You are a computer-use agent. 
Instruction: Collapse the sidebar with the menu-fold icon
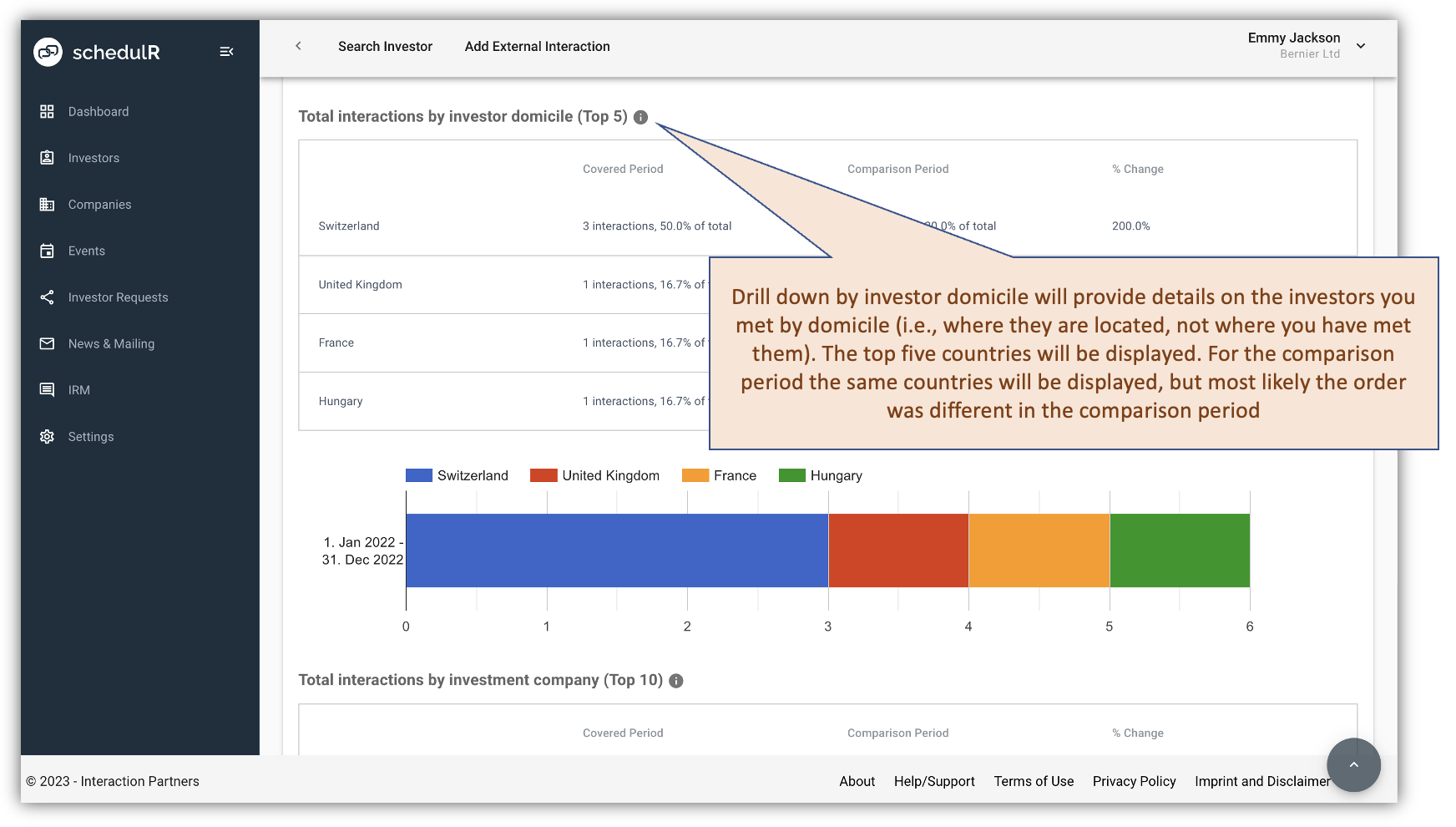226,51
